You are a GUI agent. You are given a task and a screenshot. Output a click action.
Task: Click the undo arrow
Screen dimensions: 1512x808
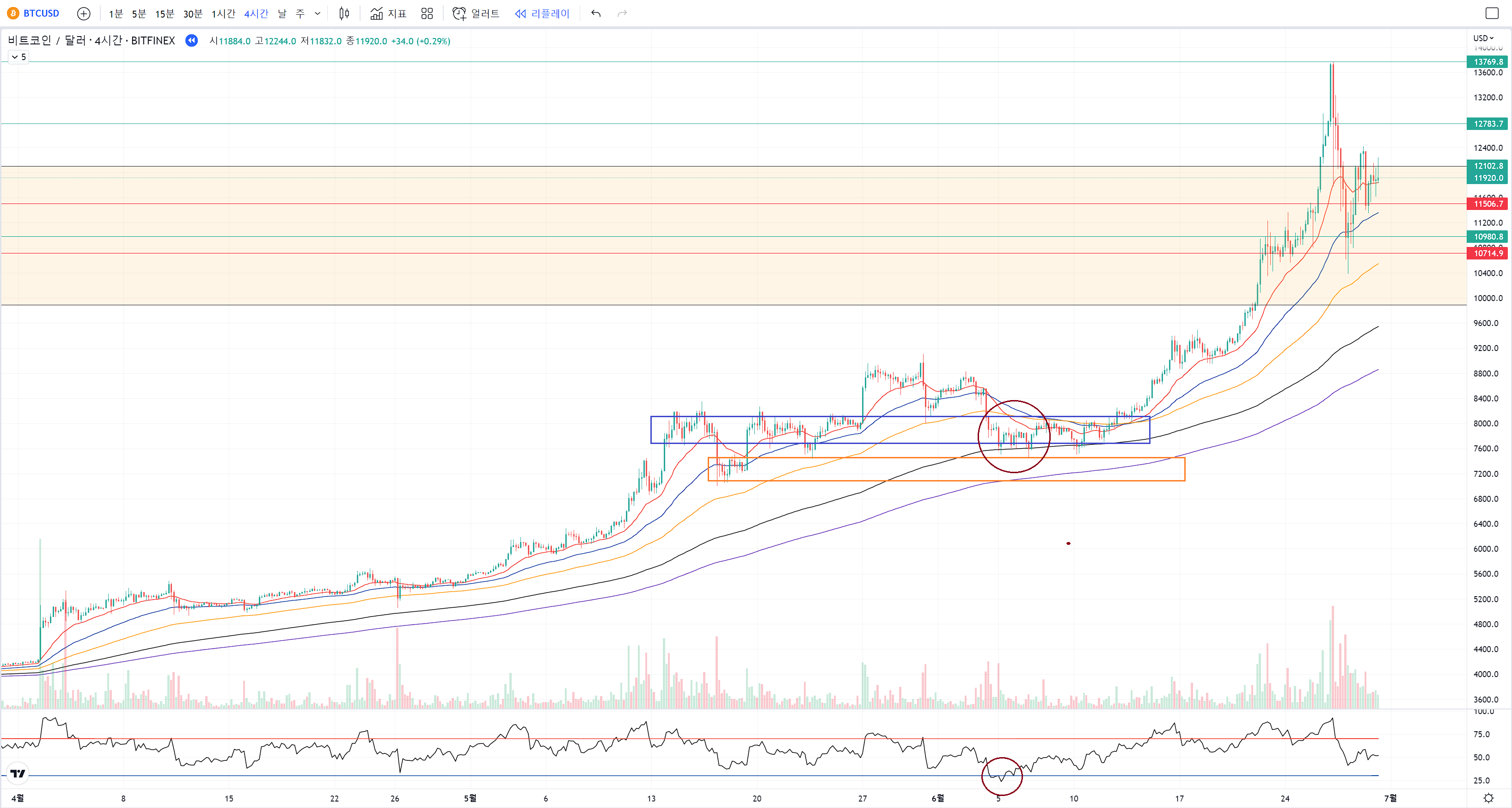coord(596,13)
